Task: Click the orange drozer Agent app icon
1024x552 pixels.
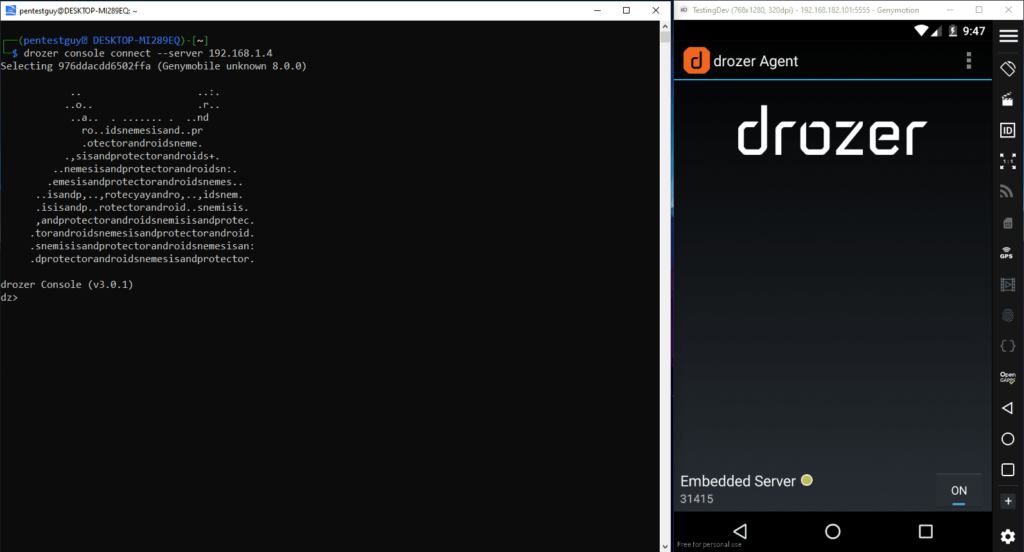Action: click(x=696, y=61)
